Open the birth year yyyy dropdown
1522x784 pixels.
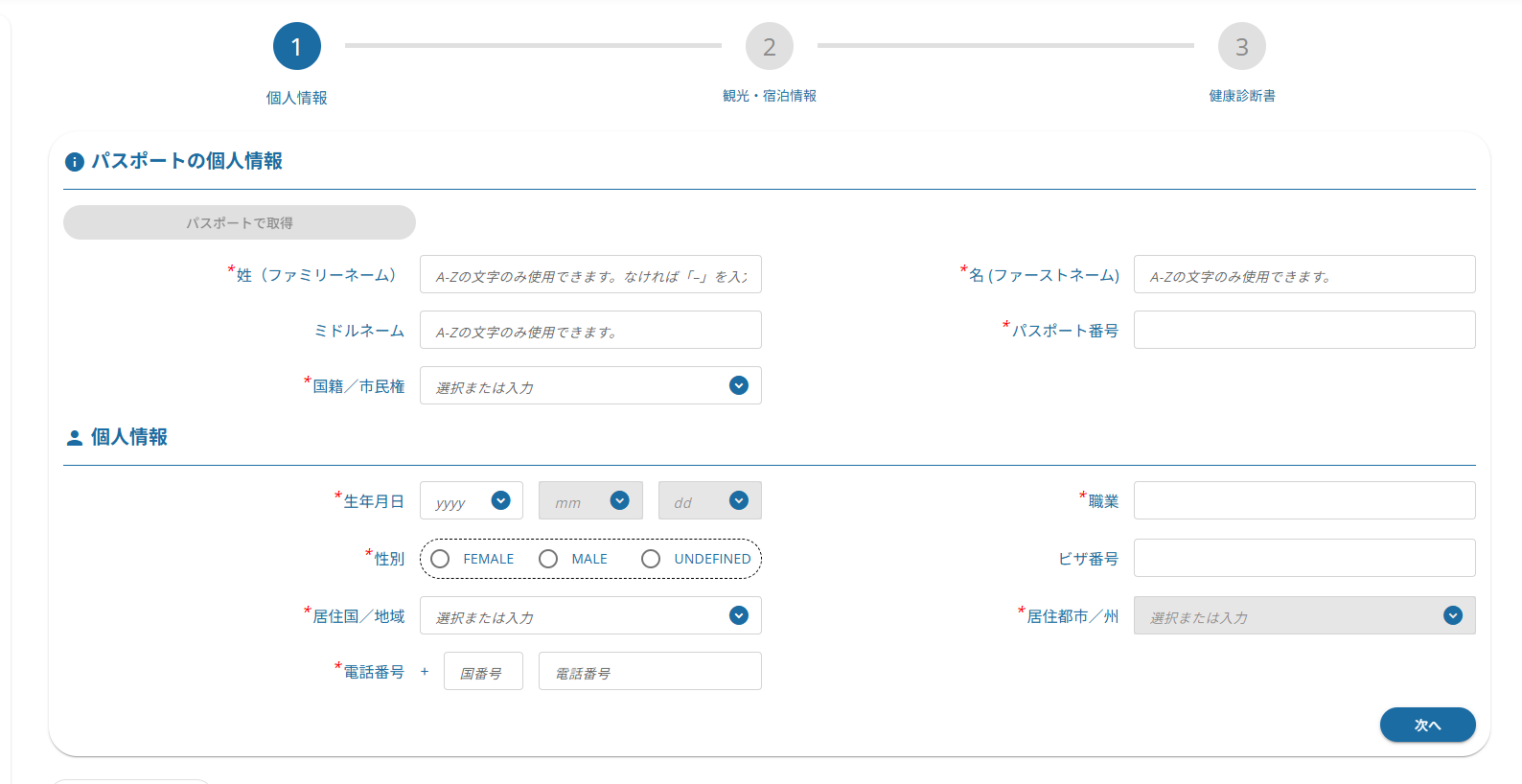pyautogui.click(x=472, y=500)
